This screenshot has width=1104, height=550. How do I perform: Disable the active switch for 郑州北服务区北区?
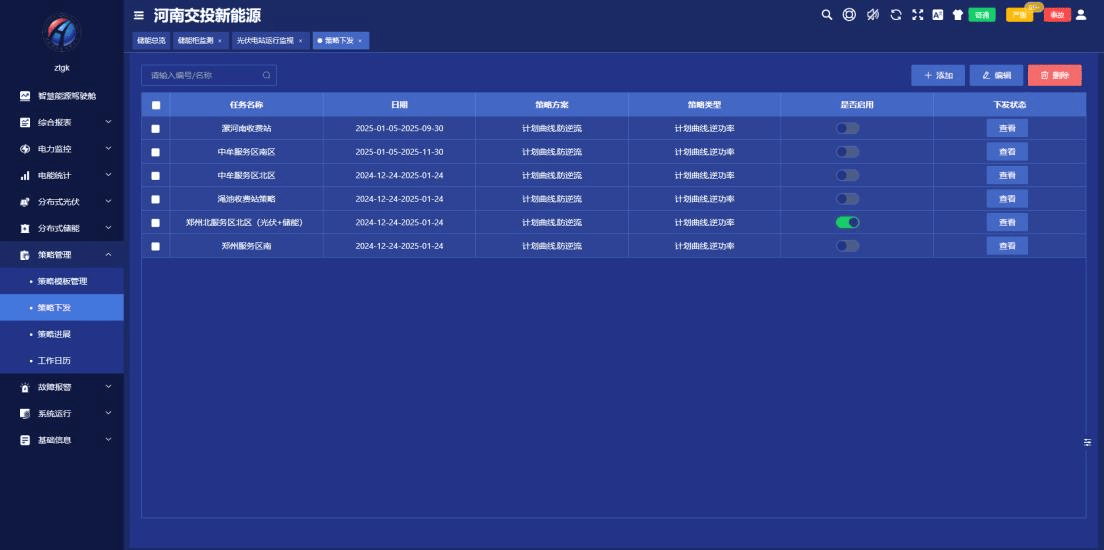pyautogui.click(x=847, y=223)
